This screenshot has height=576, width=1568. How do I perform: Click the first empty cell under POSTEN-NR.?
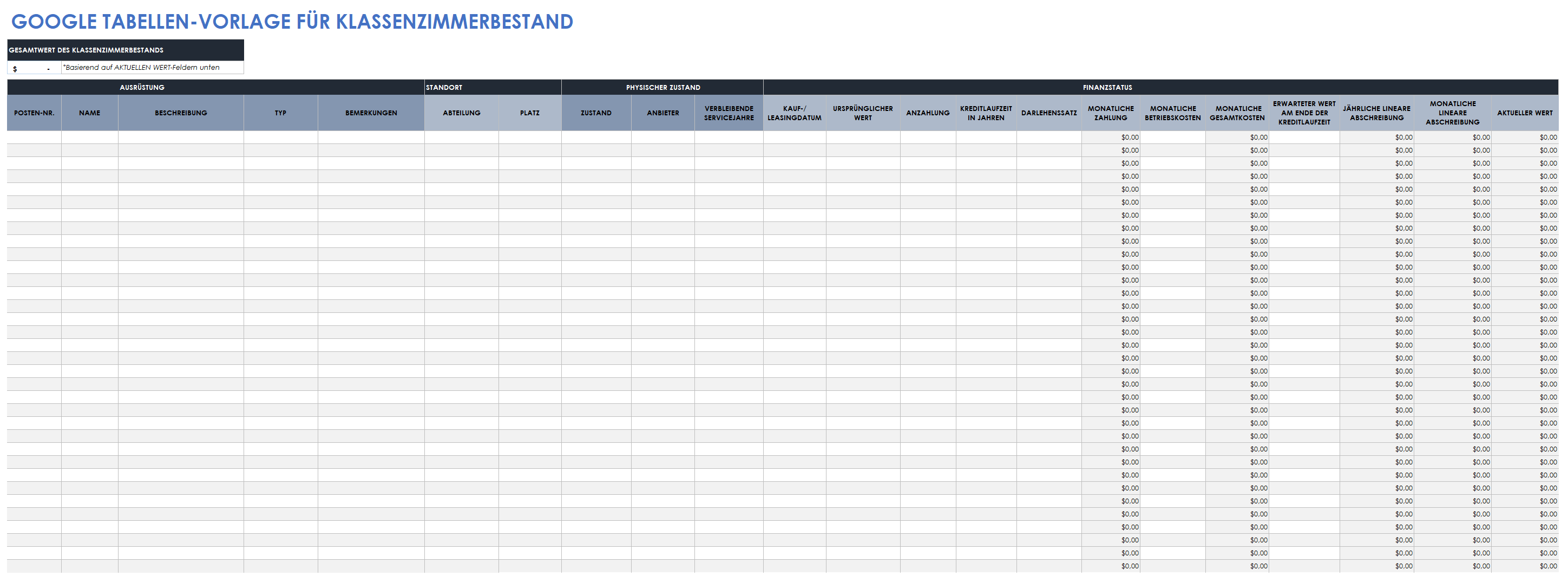pyautogui.click(x=34, y=138)
